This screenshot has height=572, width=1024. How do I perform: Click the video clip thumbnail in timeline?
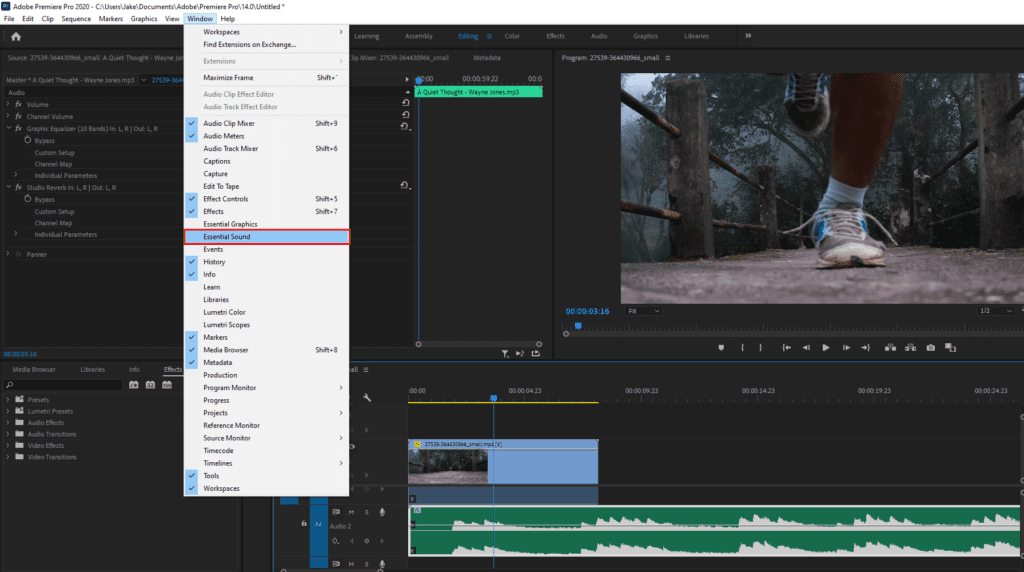[448, 466]
